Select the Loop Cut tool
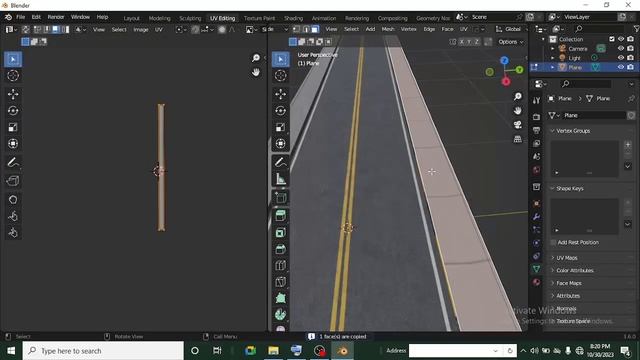The image size is (640, 360). (280, 265)
